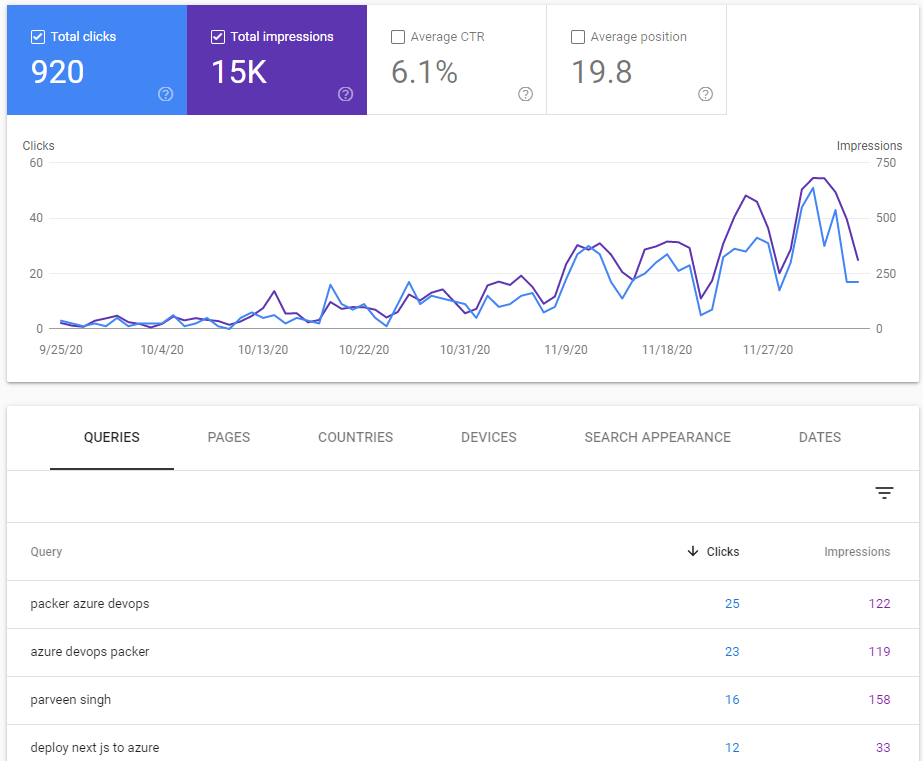923x761 pixels.
Task: Sort table by Impressions column header
Action: pyautogui.click(x=857, y=551)
